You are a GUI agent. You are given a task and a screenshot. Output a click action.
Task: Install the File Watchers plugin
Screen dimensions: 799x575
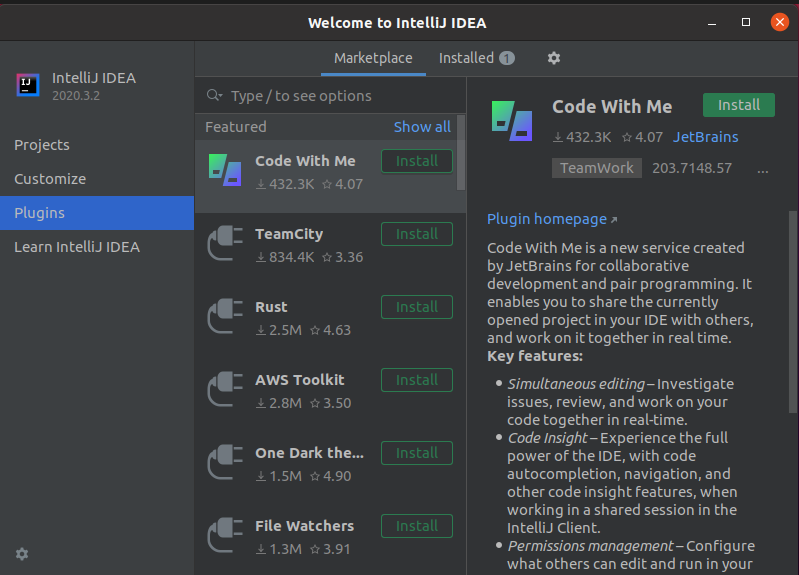point(417,526)
